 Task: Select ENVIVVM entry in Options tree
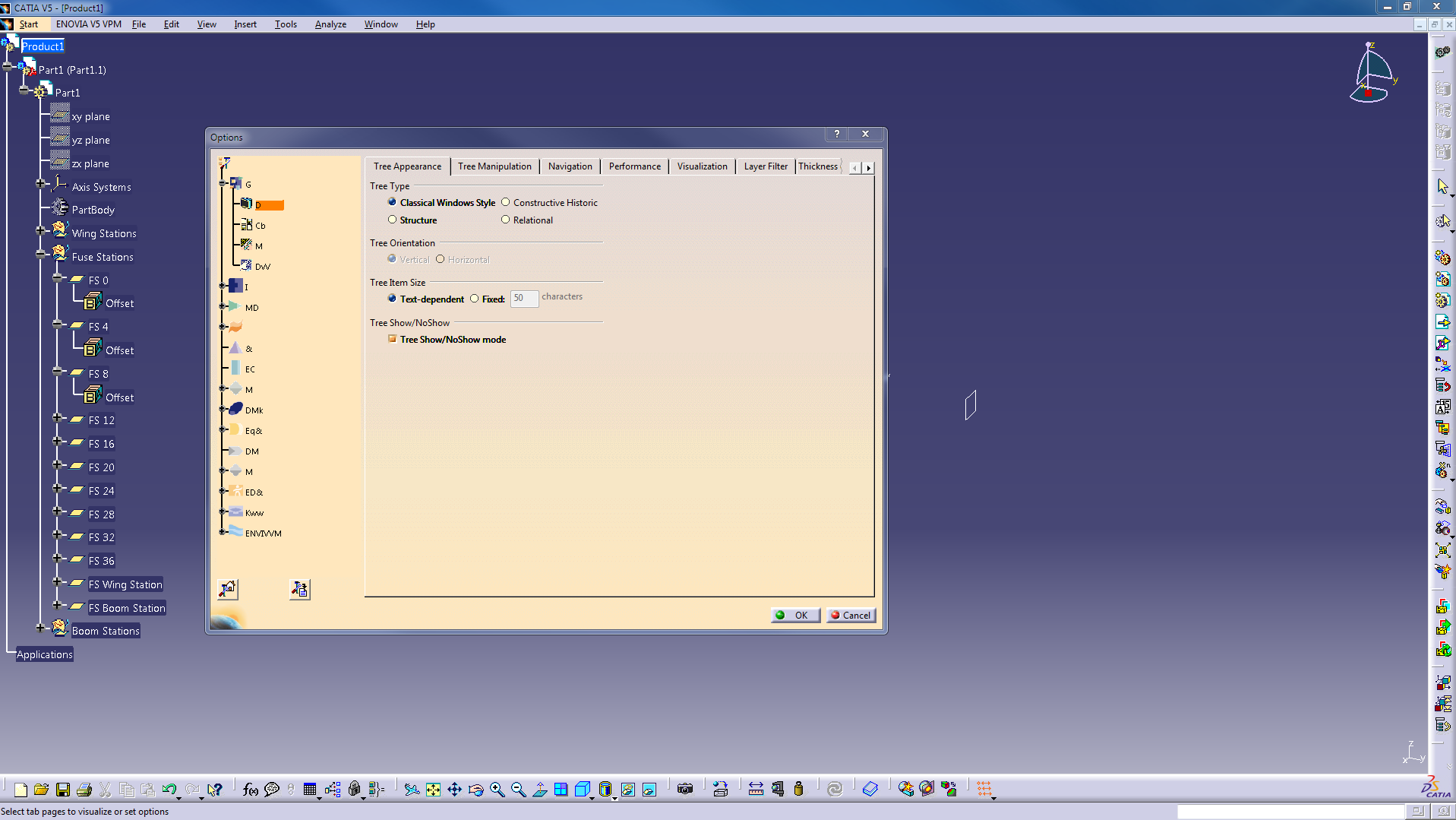[263, 533]
